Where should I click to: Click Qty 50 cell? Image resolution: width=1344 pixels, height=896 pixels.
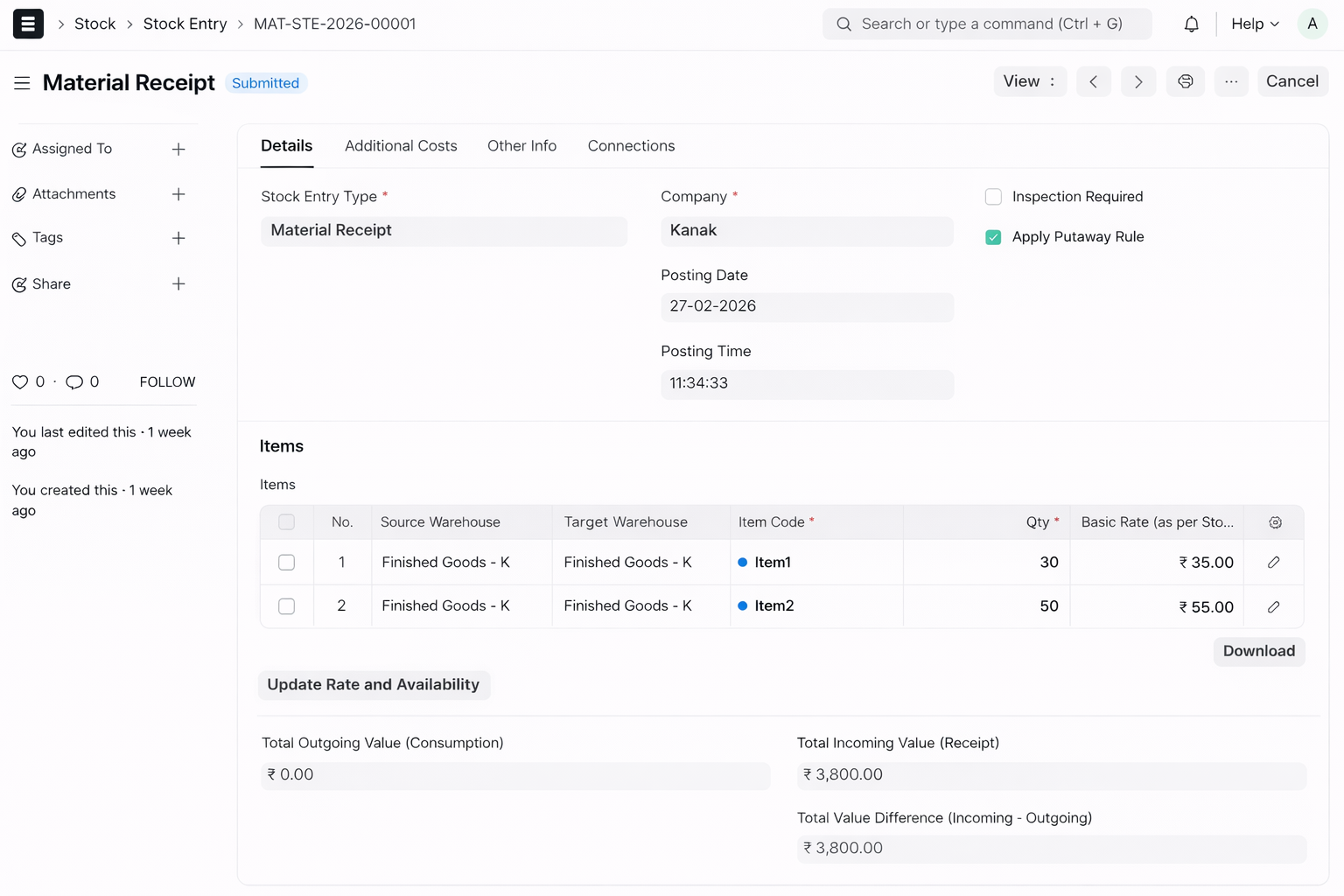(x=986, y=606)
